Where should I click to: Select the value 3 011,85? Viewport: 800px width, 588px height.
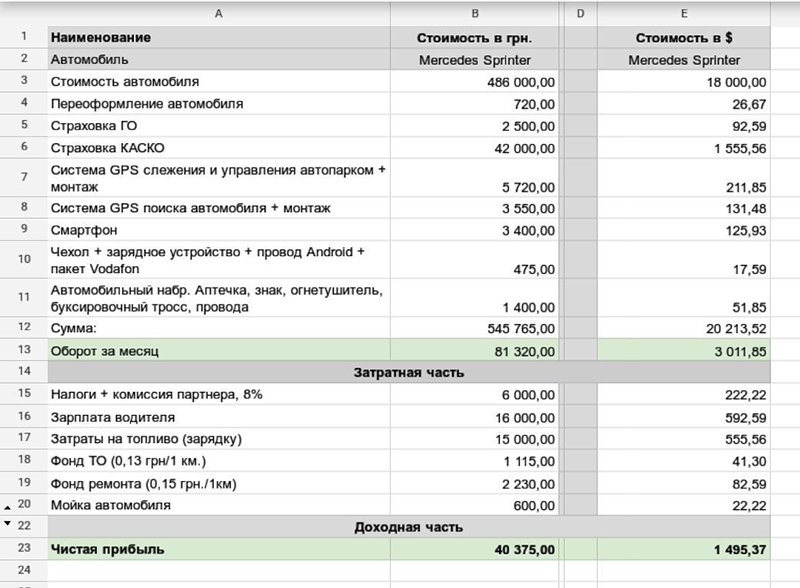pos(684,351)
